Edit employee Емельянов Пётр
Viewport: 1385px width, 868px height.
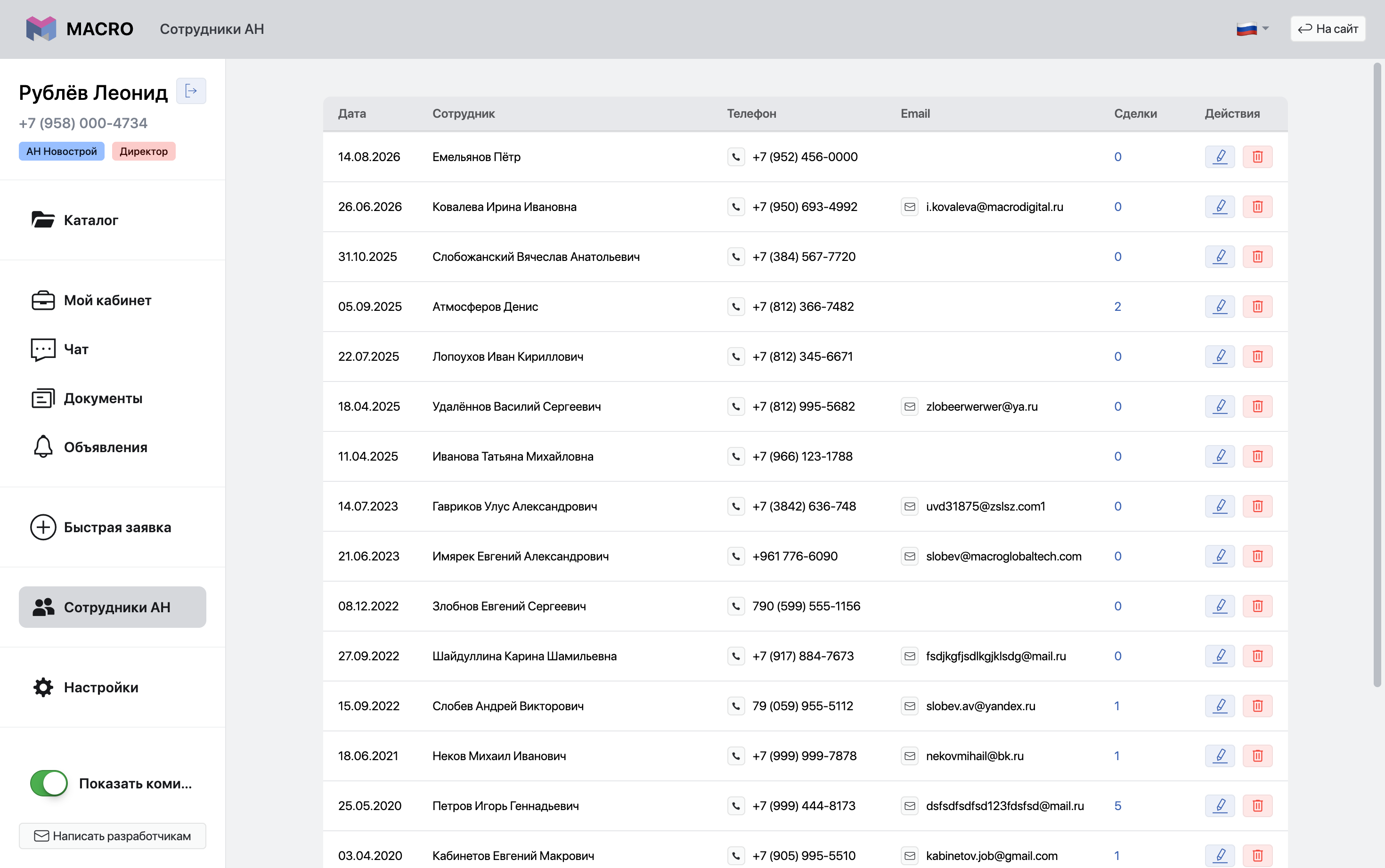point(1220,157)
